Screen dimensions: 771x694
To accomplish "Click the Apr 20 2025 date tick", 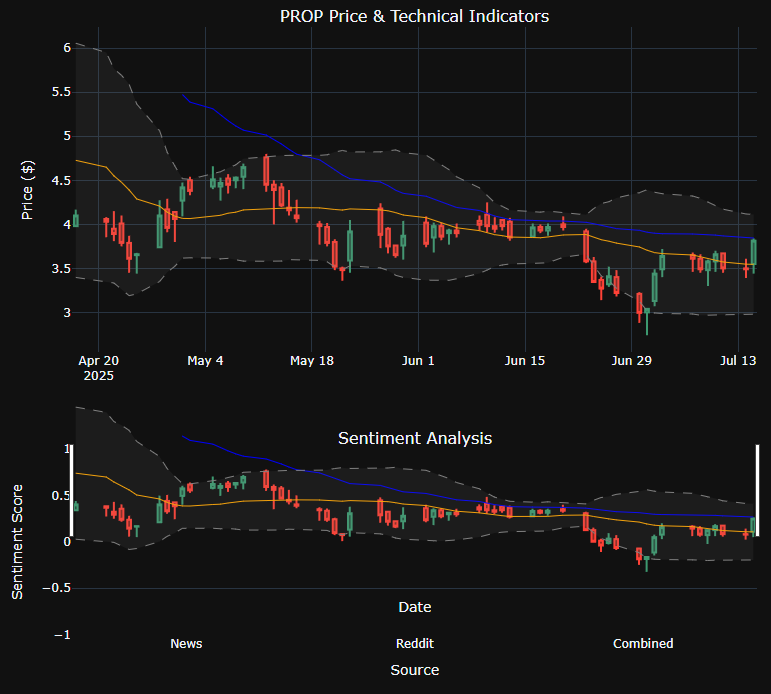I will pos(98,368).
